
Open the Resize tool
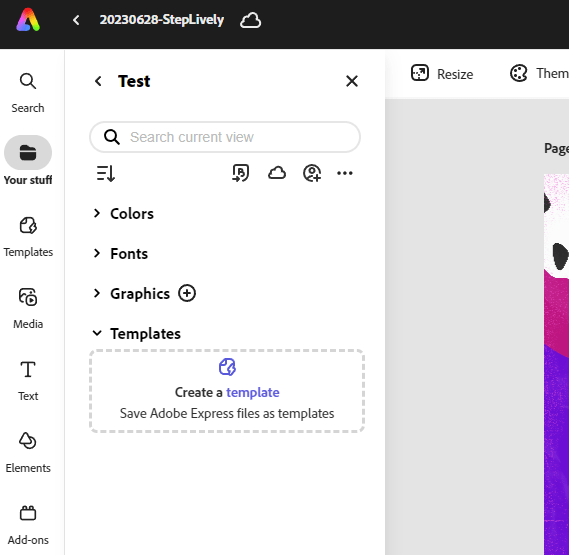click(442, 74)
